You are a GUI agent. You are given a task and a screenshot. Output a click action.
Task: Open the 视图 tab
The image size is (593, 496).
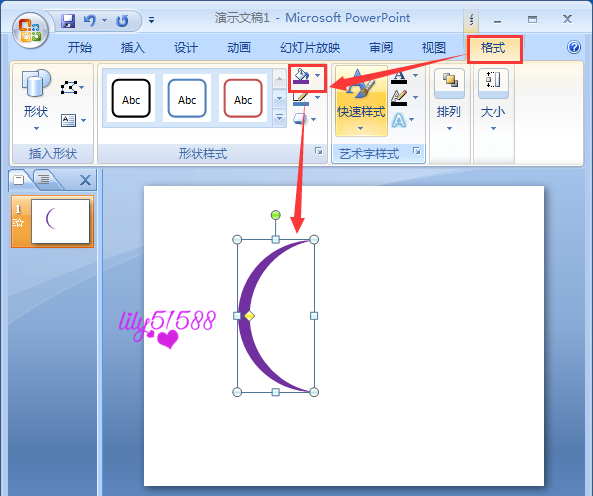point(433,48)
